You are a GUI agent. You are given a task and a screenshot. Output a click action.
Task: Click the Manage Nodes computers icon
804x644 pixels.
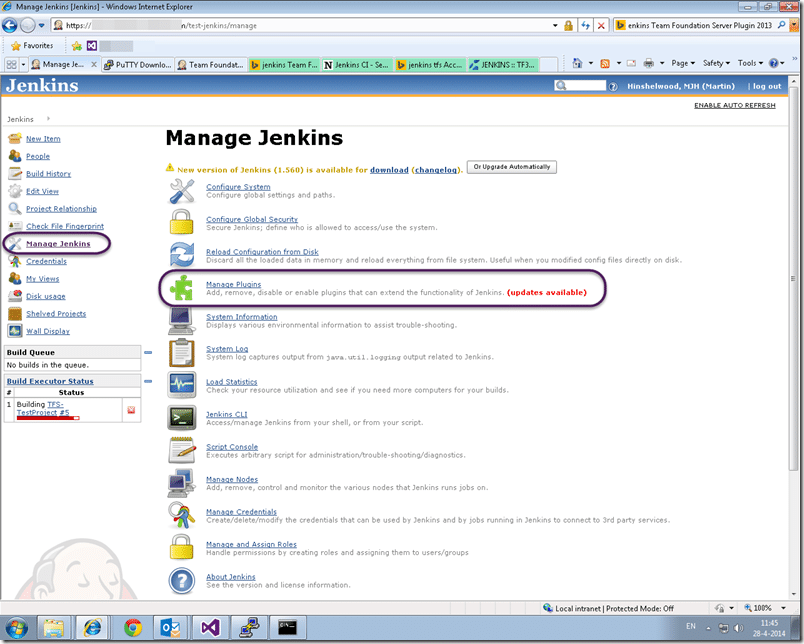click(181, 482)
